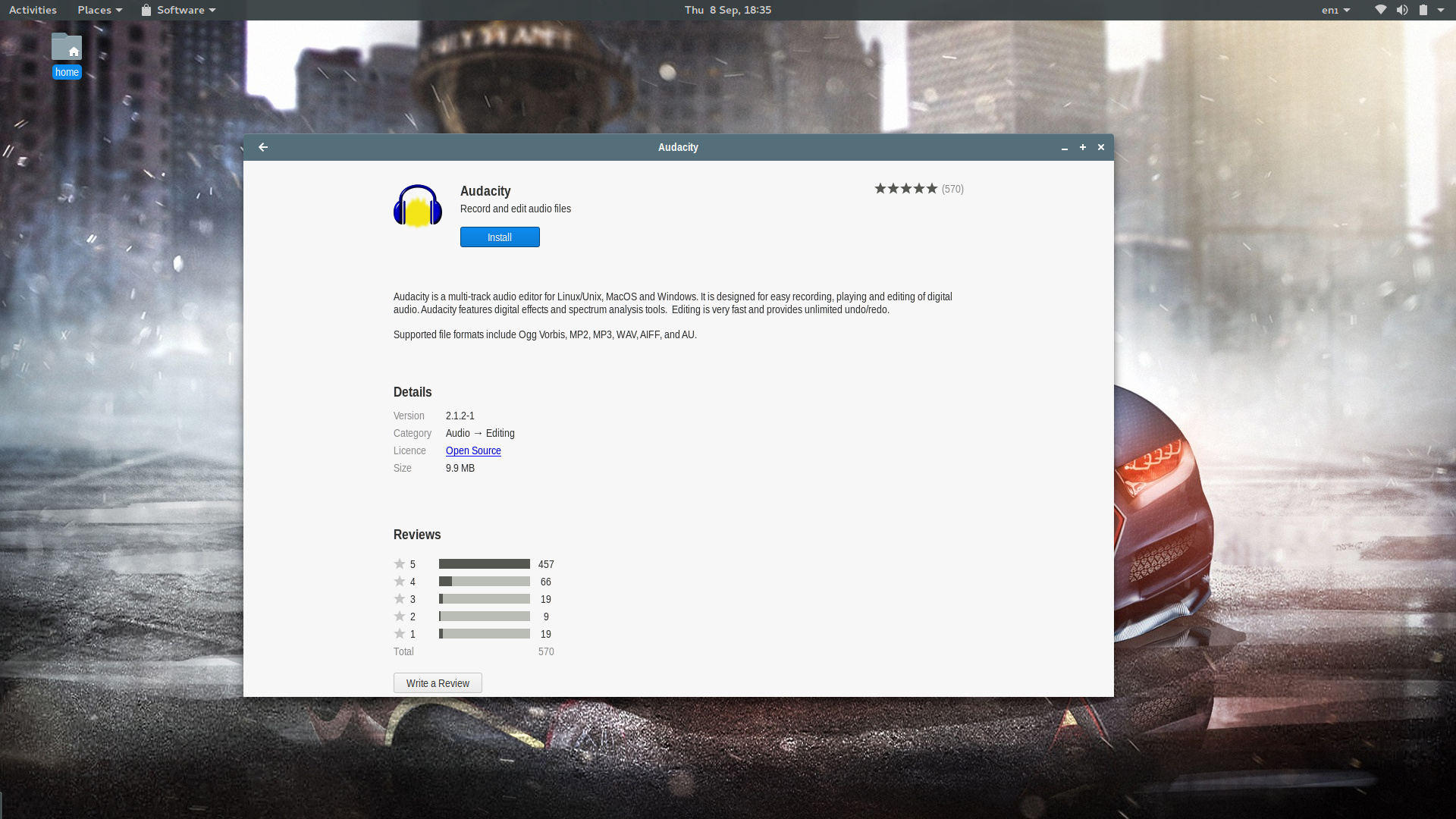The width and height of the screenshot is (1456, 819).
Task: Open the Activities overview
Action: (x=33, y=10)
